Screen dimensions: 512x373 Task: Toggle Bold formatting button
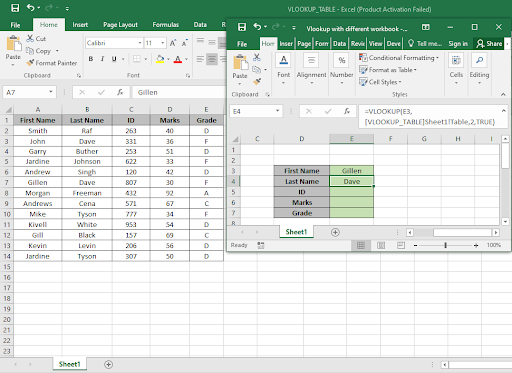tap(91, 59)
